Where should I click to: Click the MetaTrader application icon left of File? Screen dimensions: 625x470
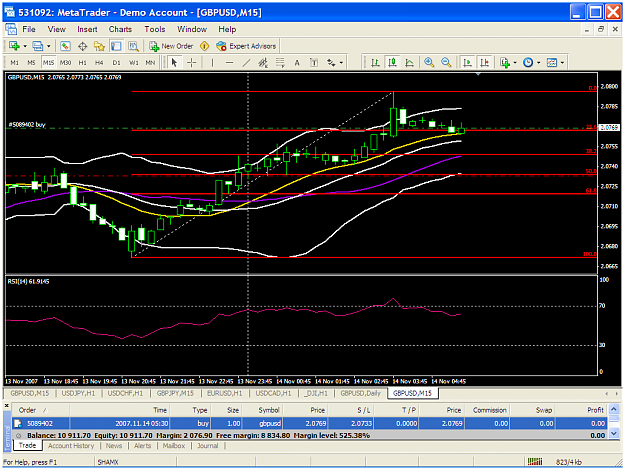click(x=11, y=29)
